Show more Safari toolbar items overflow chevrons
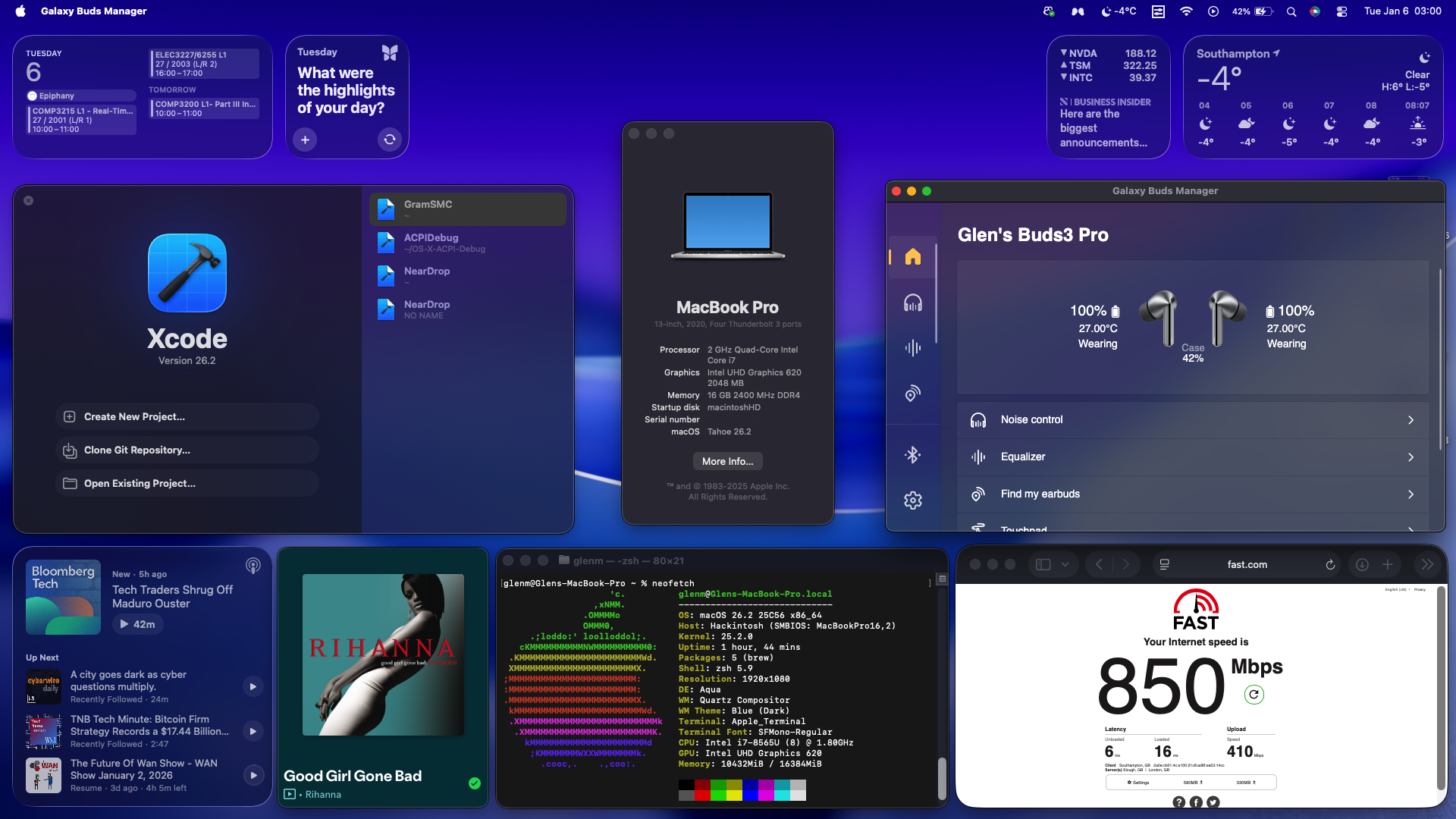Screen dimensions: 1456x819 tap(1427, 564)
